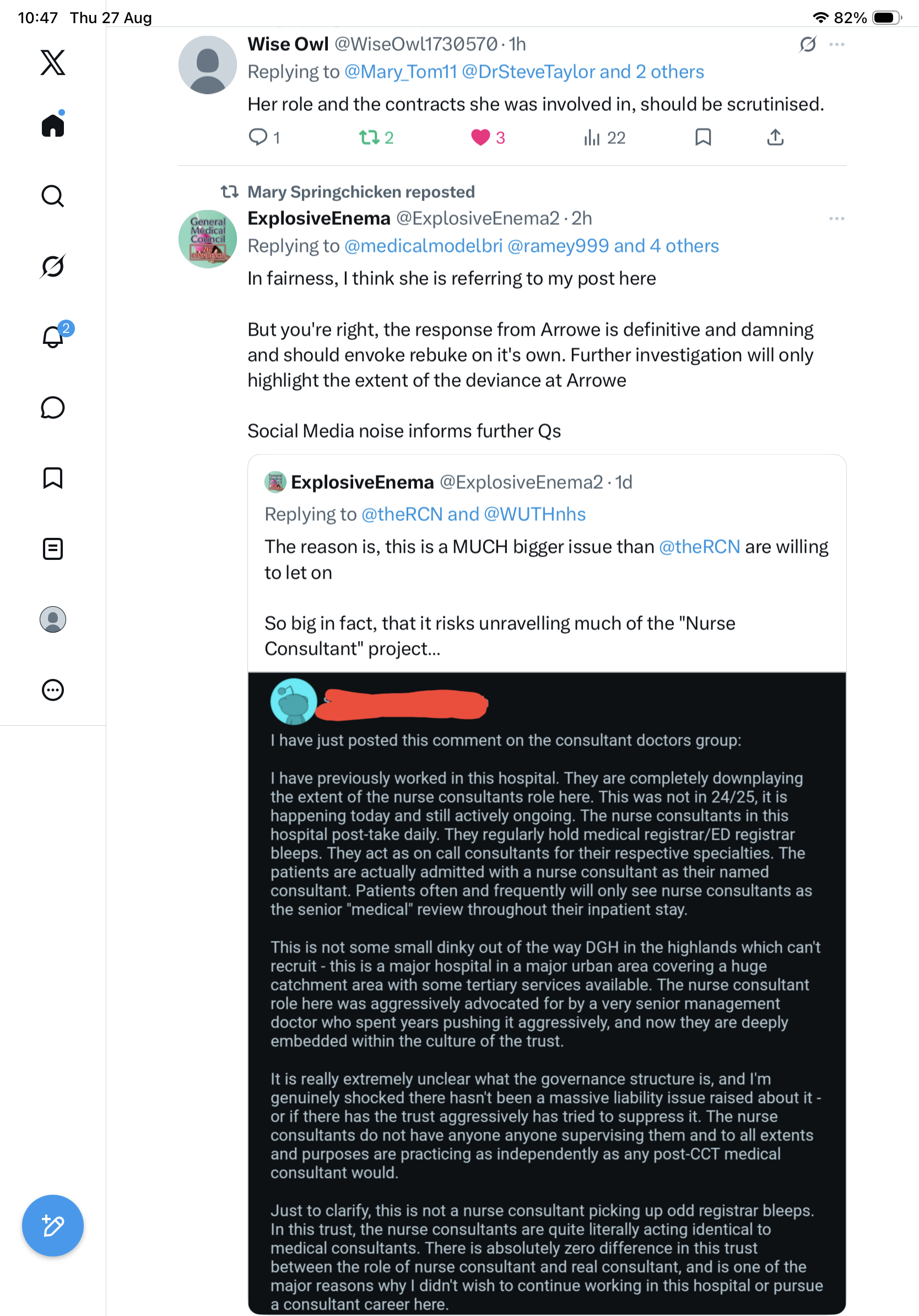The height and width of the screenshot is (1316, 919).
Task: Follow the @theRCN mention in quoted post
Action: (700, 547)
